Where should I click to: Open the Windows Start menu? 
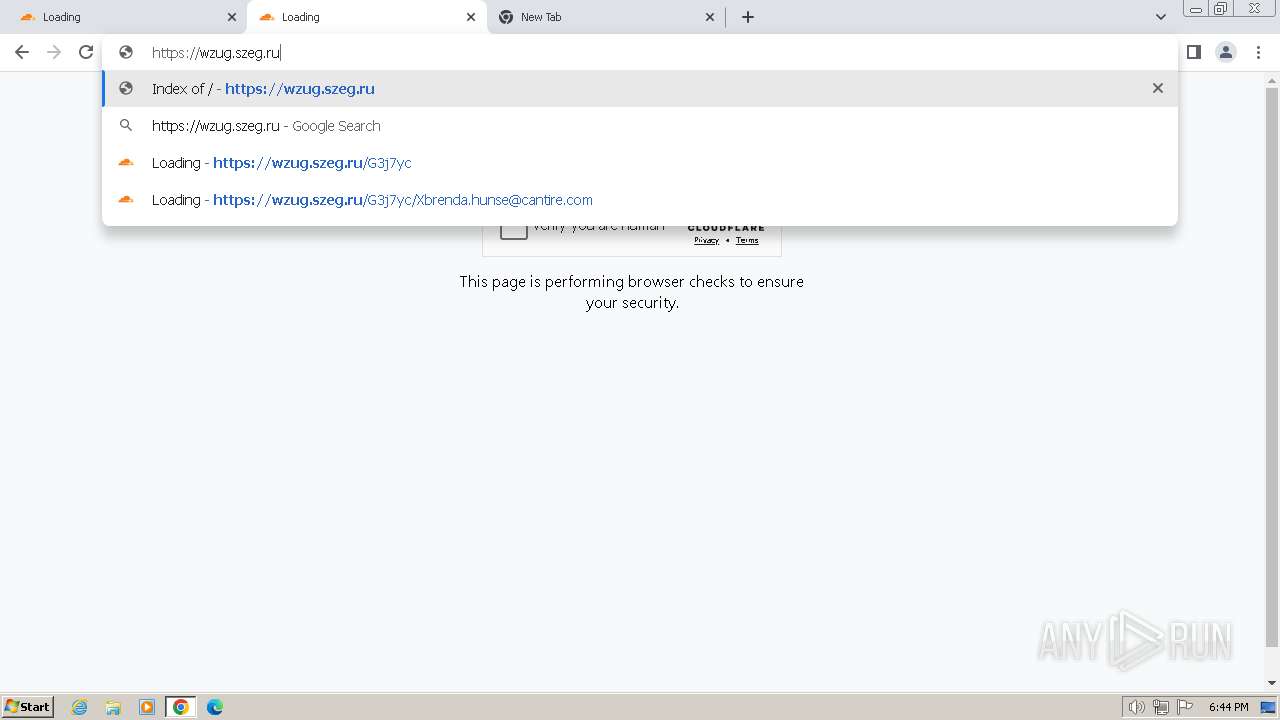pos(27,707)
